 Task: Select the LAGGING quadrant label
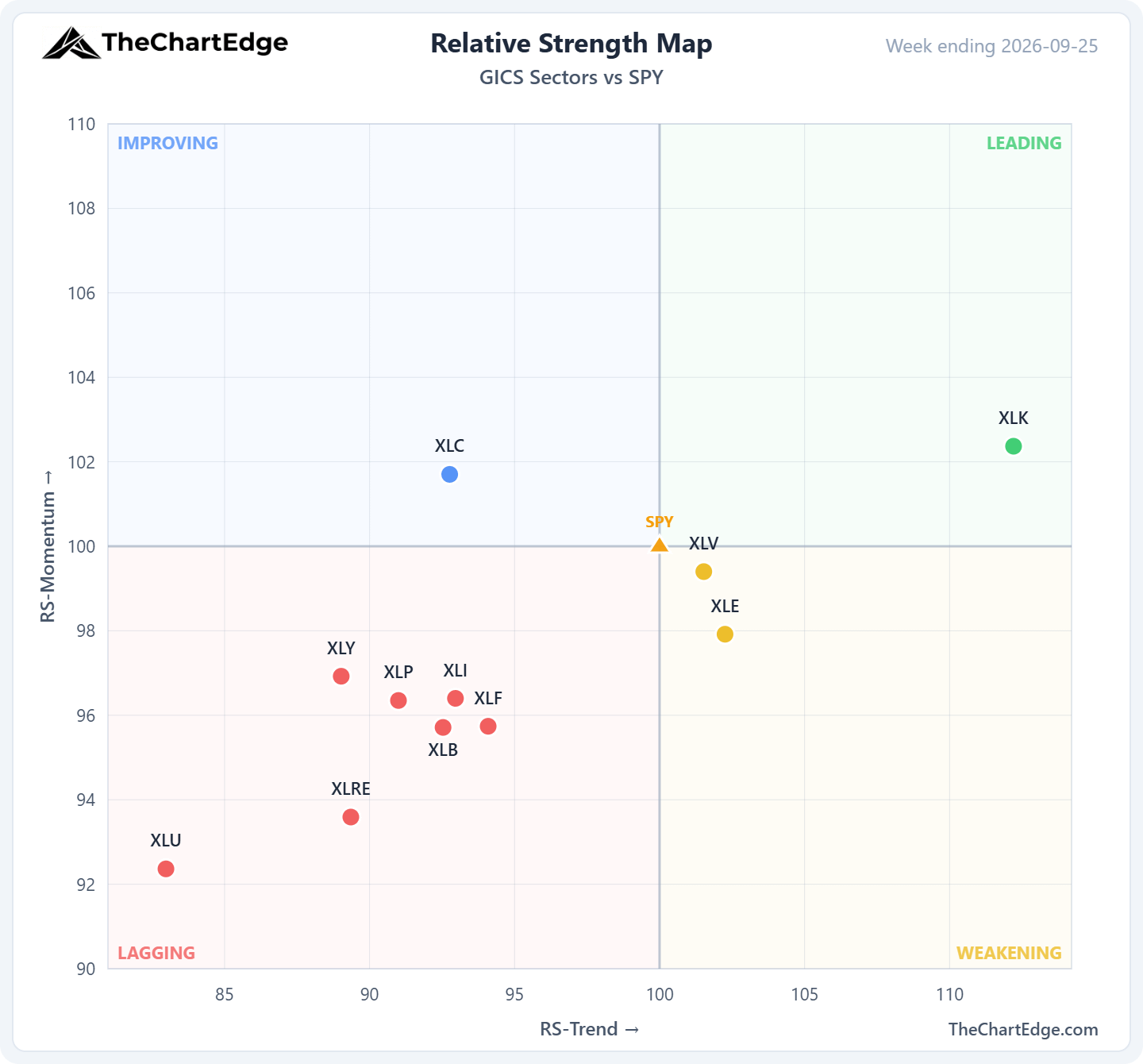(x=156, y=953)
